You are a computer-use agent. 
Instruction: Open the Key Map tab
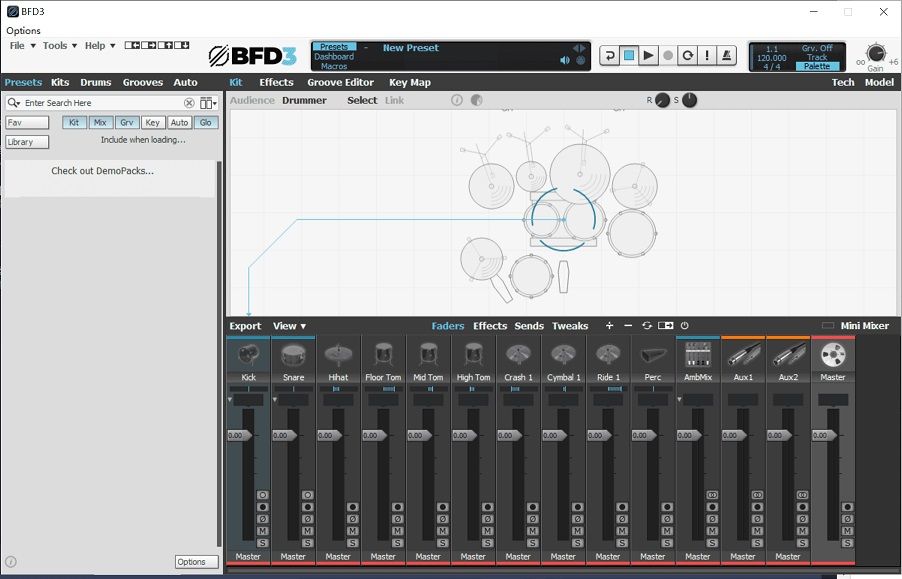click(410, 82)
